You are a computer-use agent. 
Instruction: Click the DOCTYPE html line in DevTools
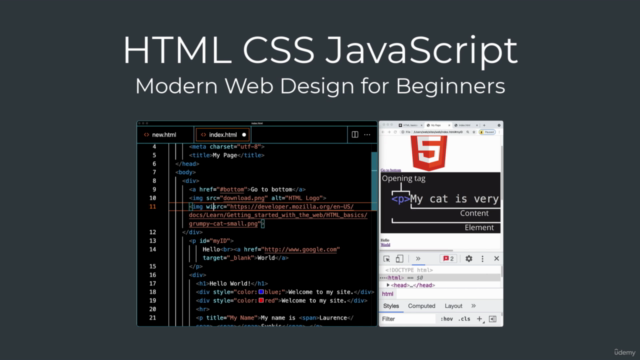click(x=409, y=270)
